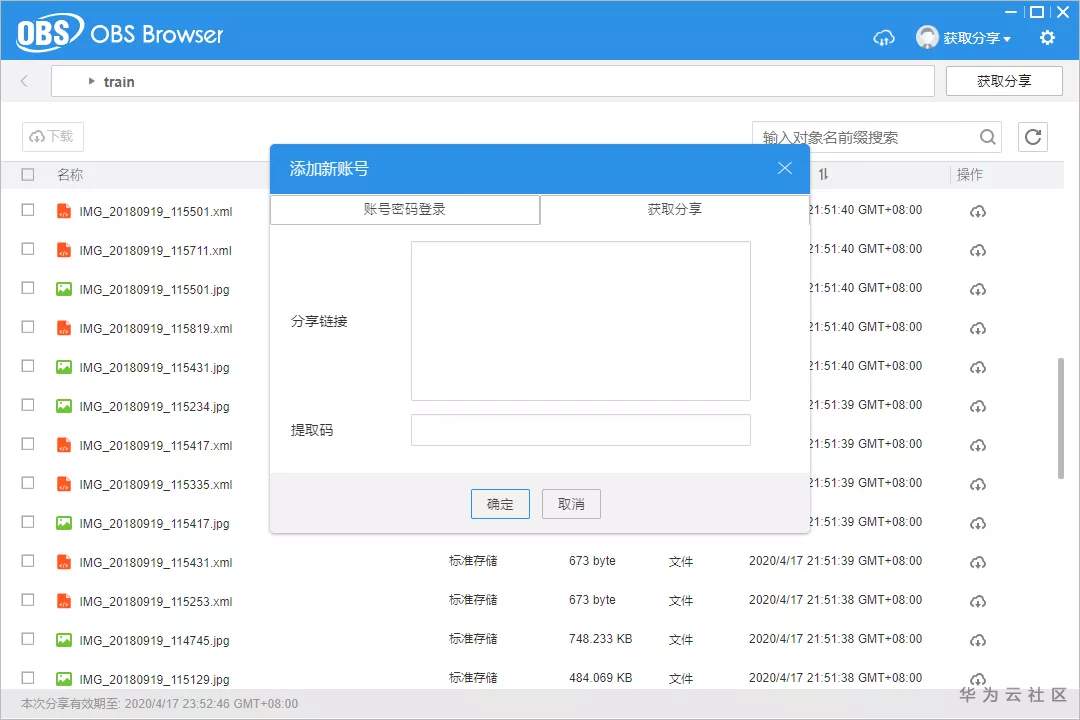This screenshot has width=1080, height=720.
Task: Check the box for IMG_20180919_115711.xml
Action: point(28,249)
